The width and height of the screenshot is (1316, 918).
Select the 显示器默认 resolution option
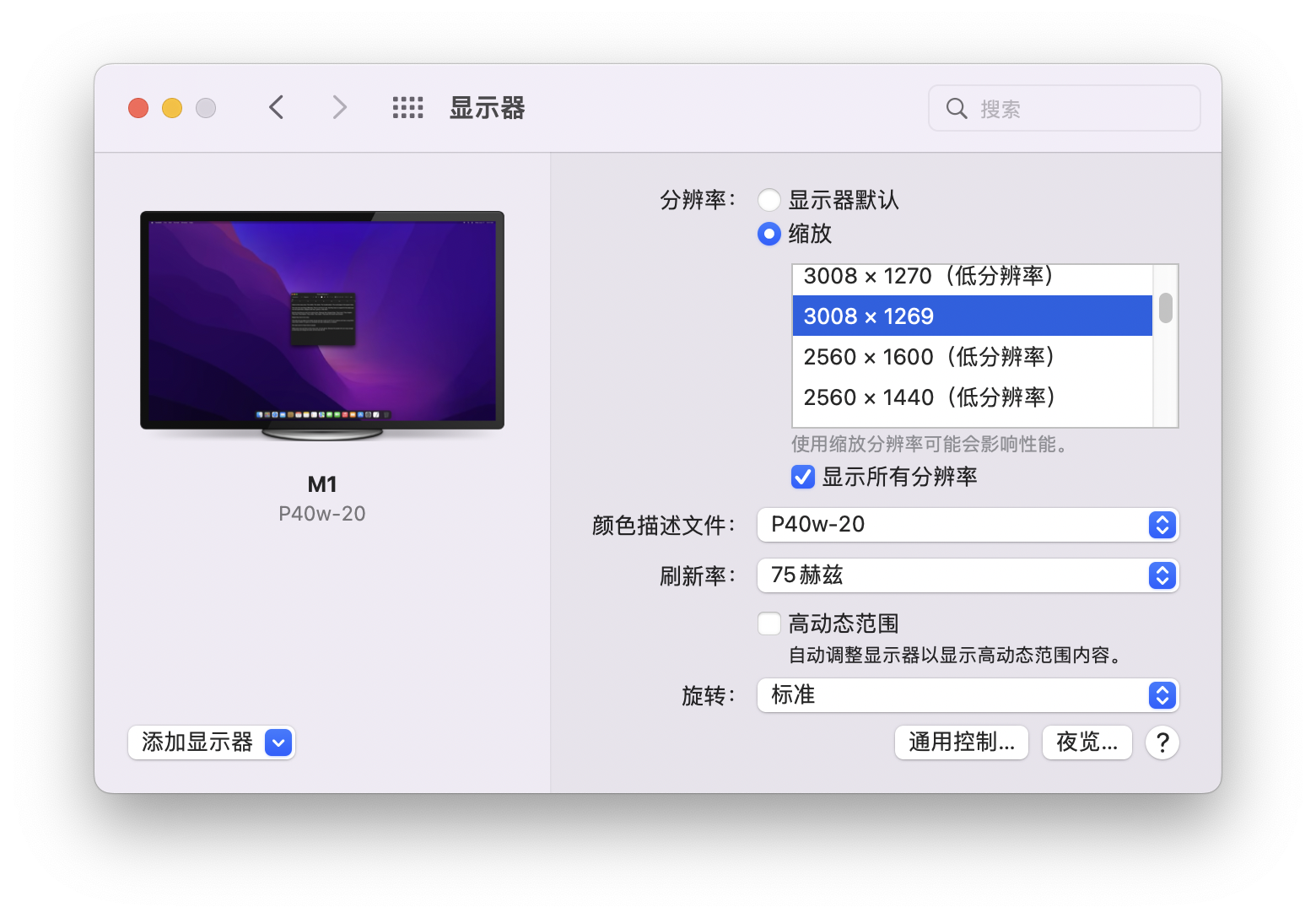point(769,200)
